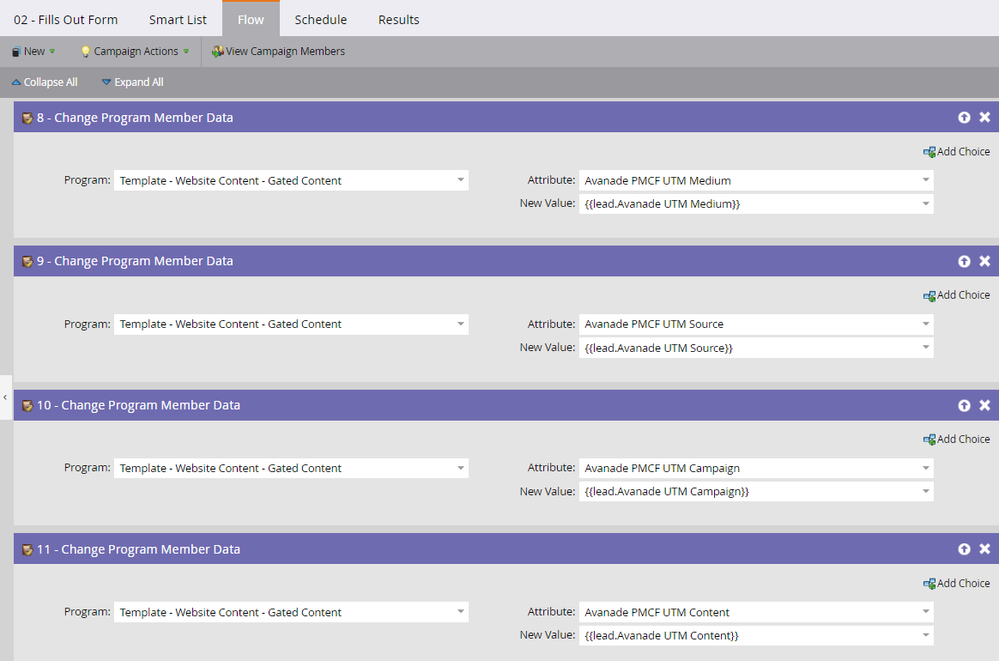This screenshot has height=661, width=999.
Task: Open the Campaign Actions menu
Action: [134, 51]
